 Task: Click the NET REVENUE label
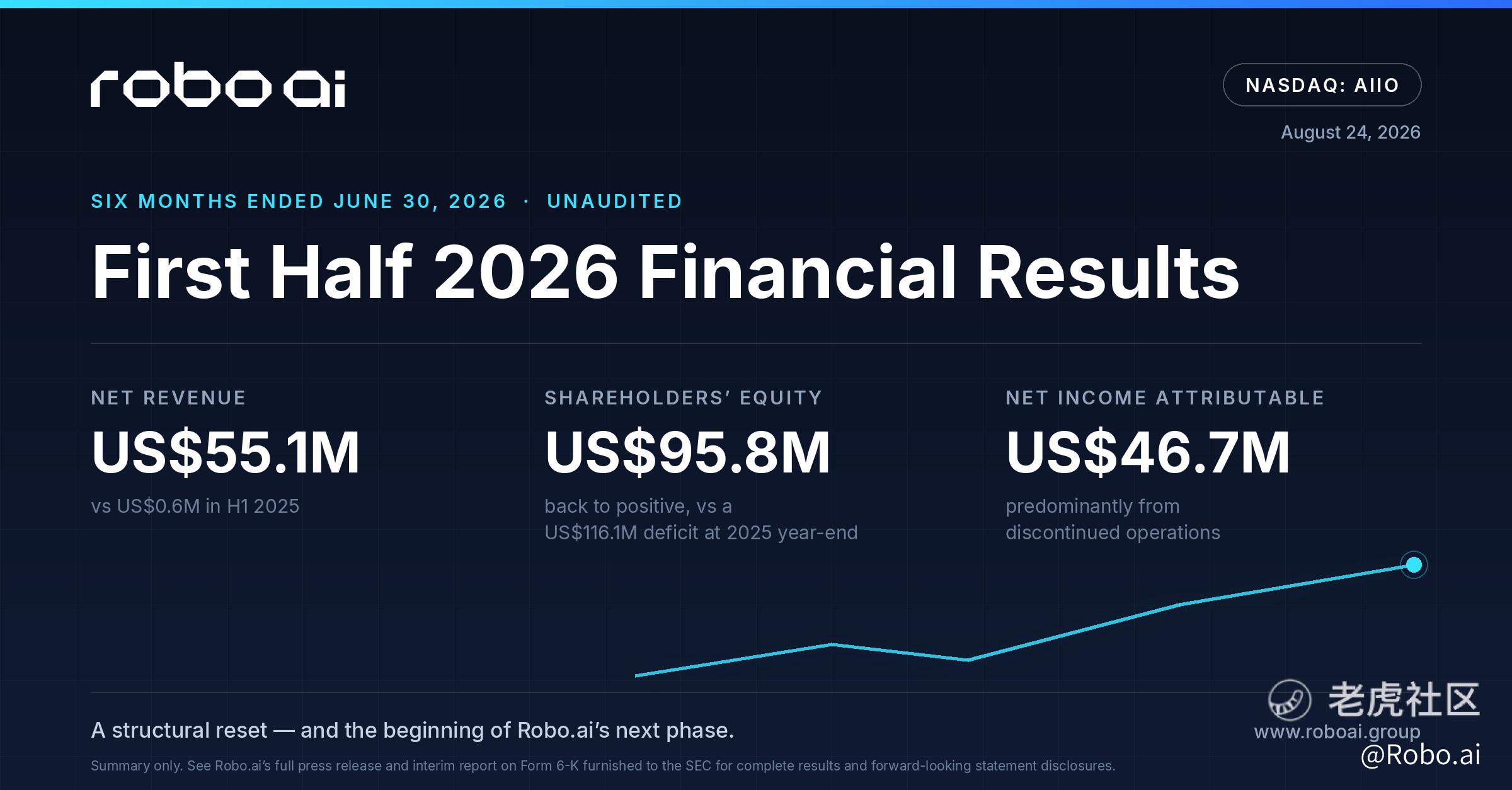pos(168,398)
